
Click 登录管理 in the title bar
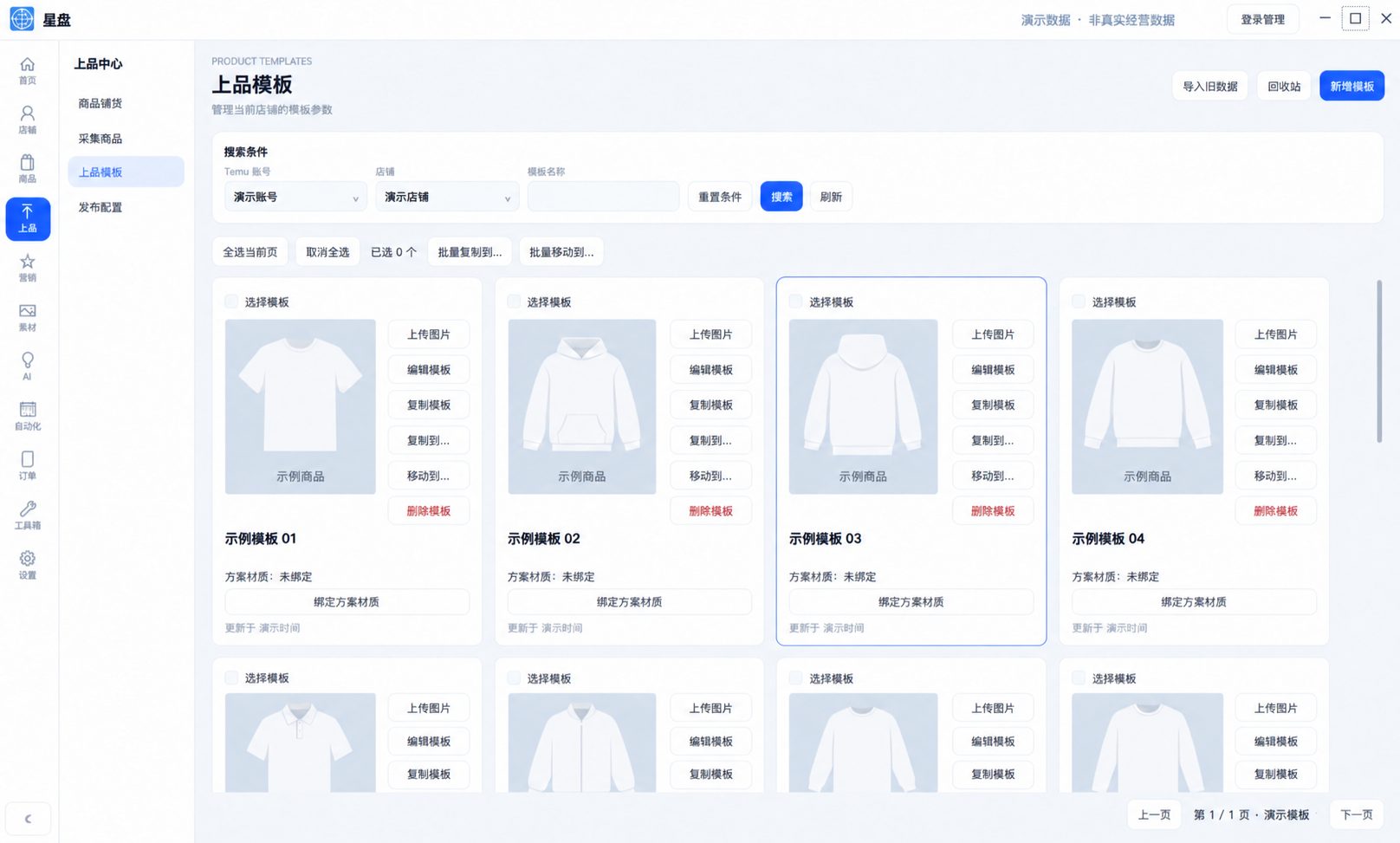1263,19
